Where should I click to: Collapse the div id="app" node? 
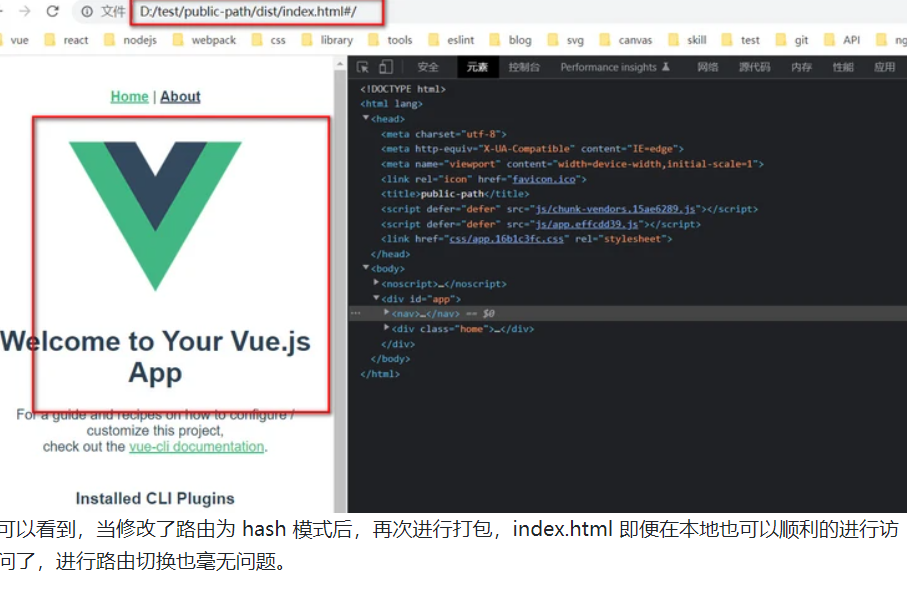(x=376, y=298)
